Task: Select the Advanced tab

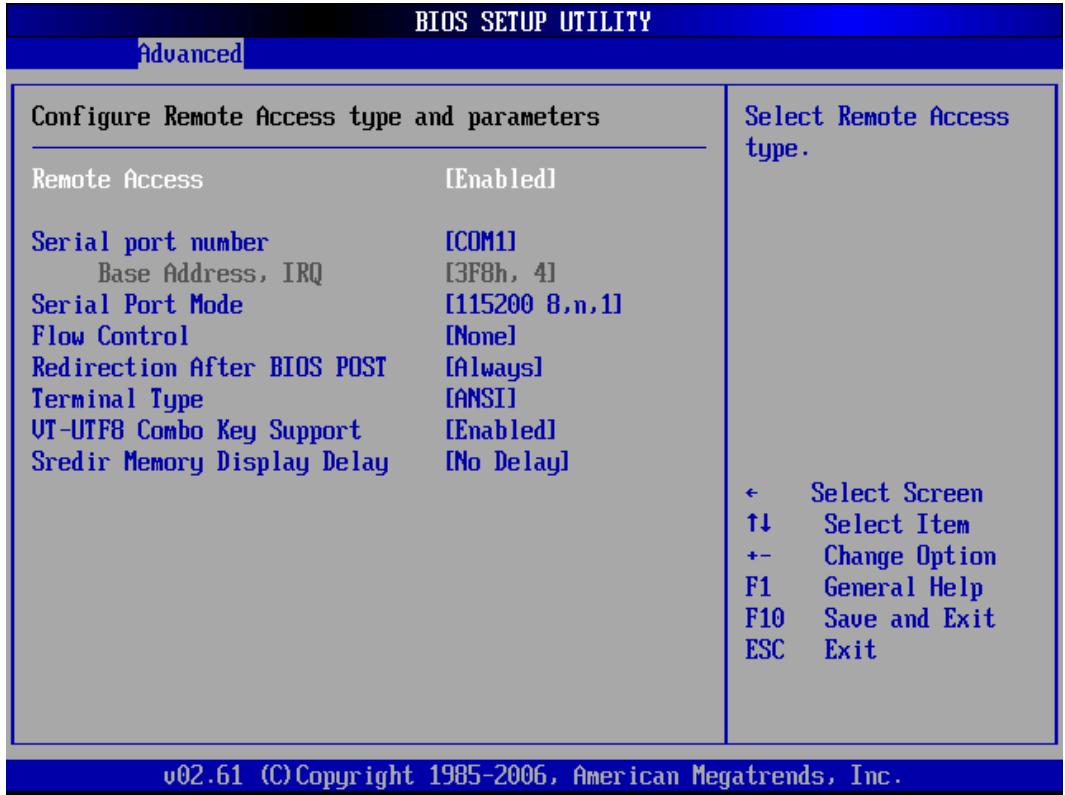Action: pos(190,53)
